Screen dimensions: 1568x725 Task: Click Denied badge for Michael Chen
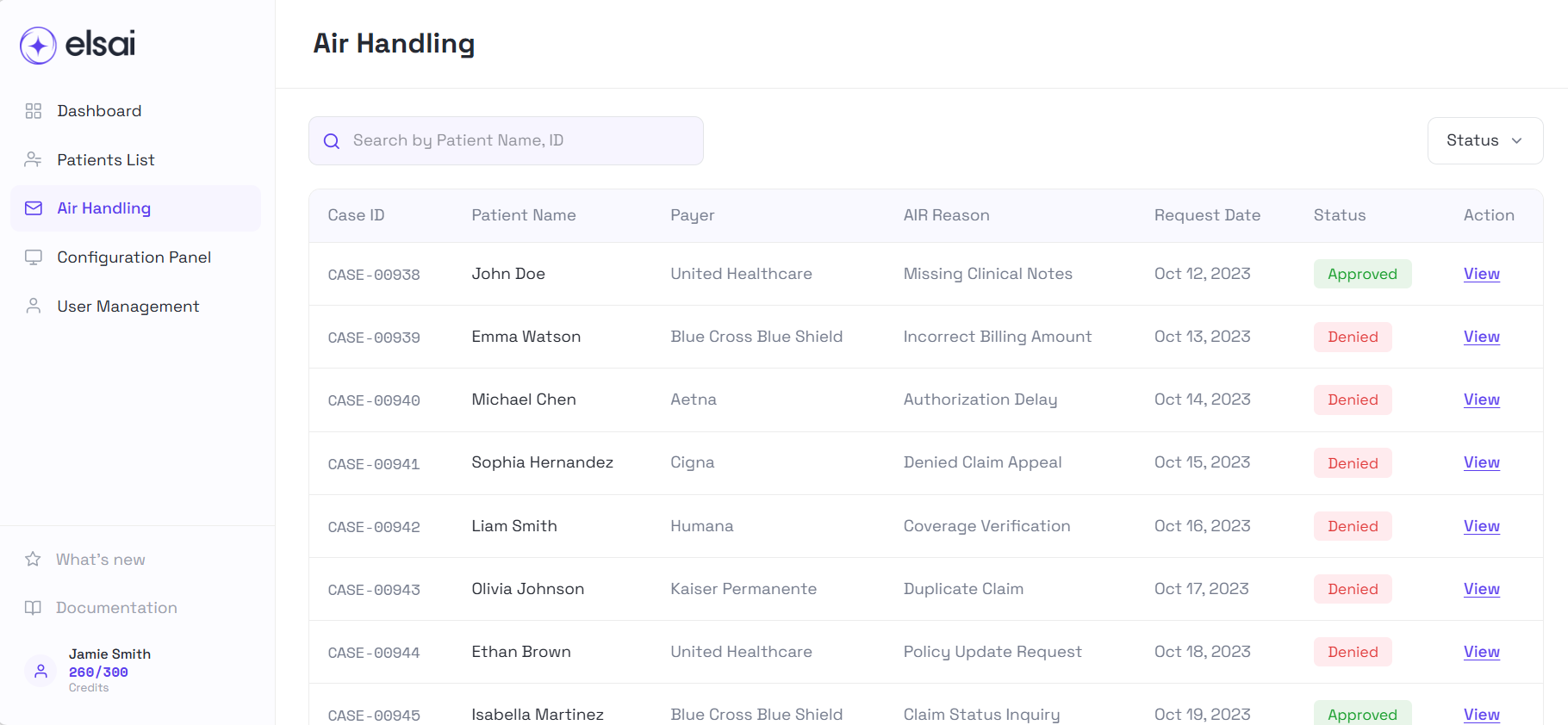(1353, 400)
